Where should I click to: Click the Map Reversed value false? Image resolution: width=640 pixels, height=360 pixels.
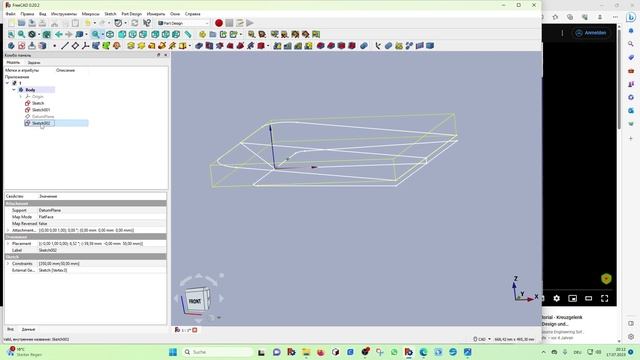coord(102,224)
